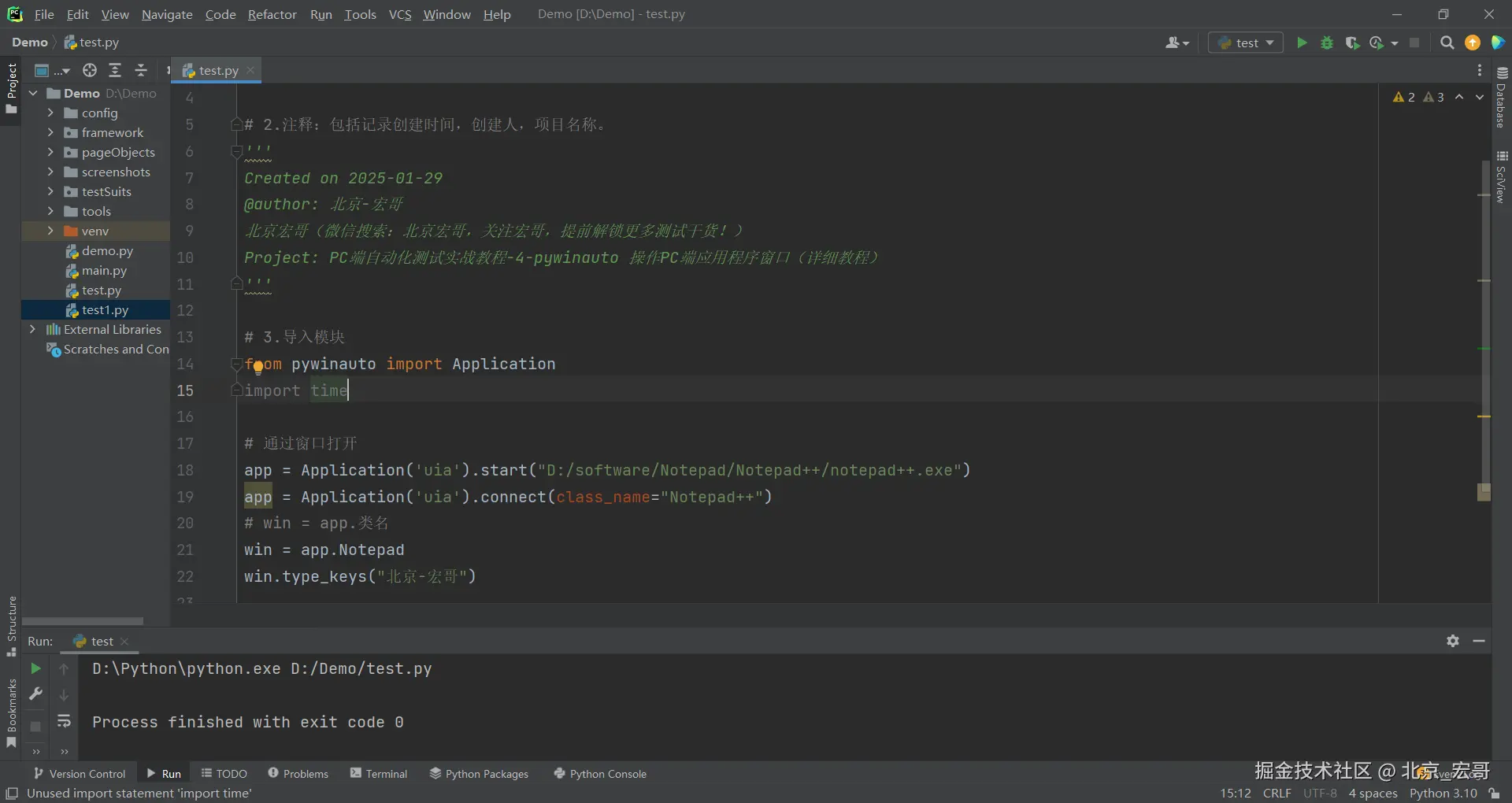
Task: Expand all in Project tool window
Action: [x=115, y=70]
